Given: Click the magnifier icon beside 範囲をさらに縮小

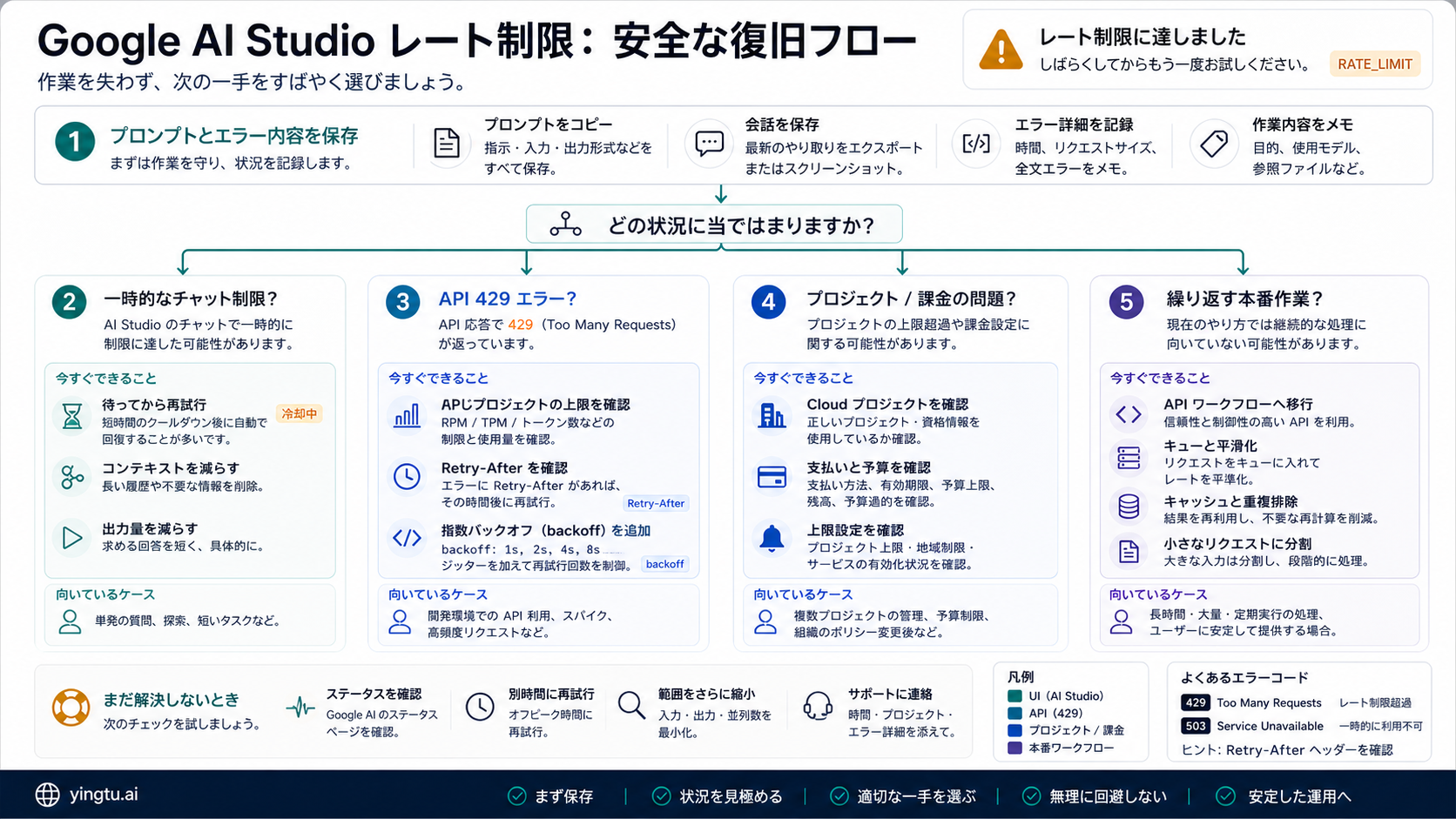Looking at the screenshot, I should click(x=631, y=705).
